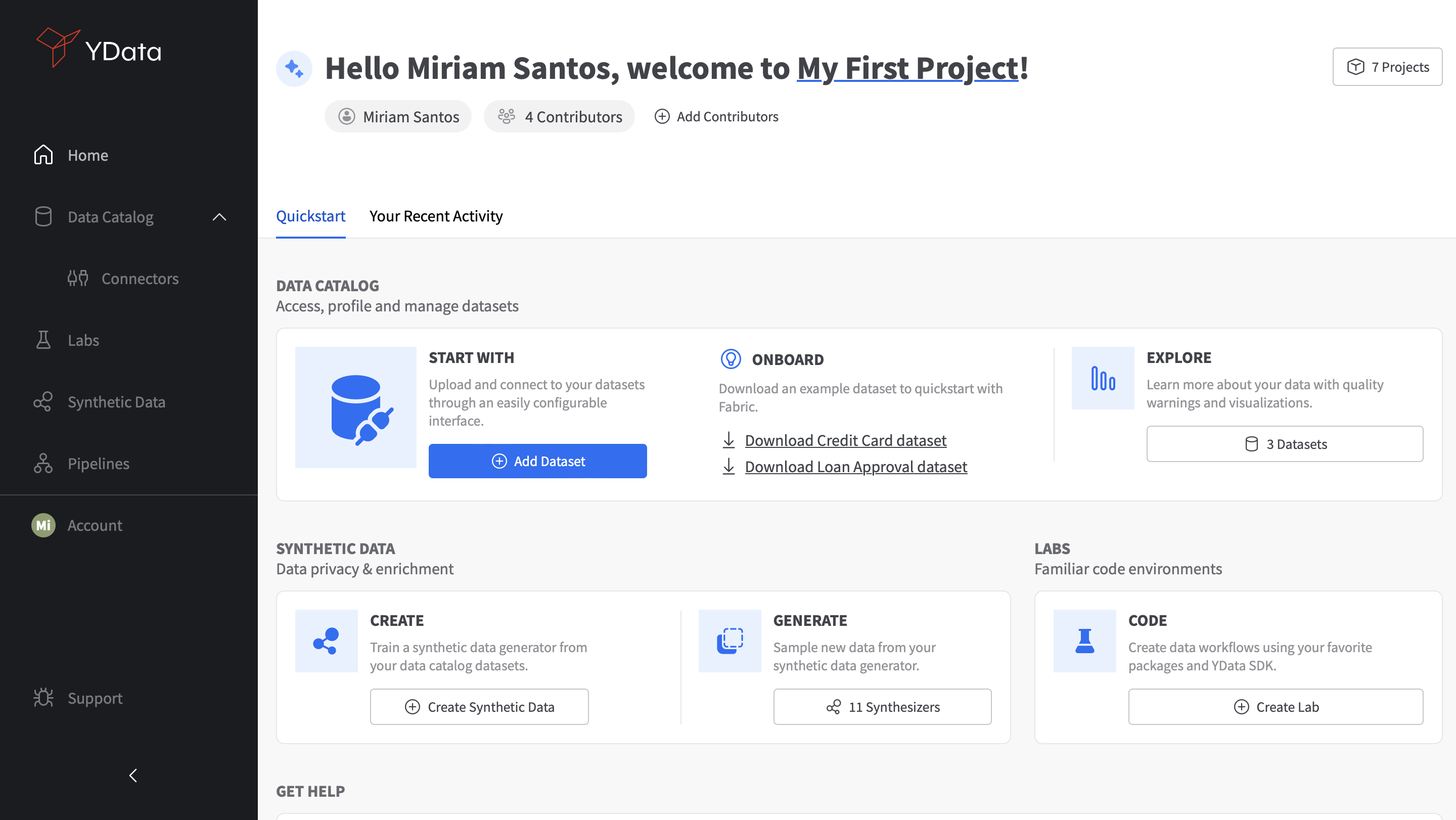Click the download arrow beside Loan Approval dataset
Screen dimensions: 1456x820
729,466
